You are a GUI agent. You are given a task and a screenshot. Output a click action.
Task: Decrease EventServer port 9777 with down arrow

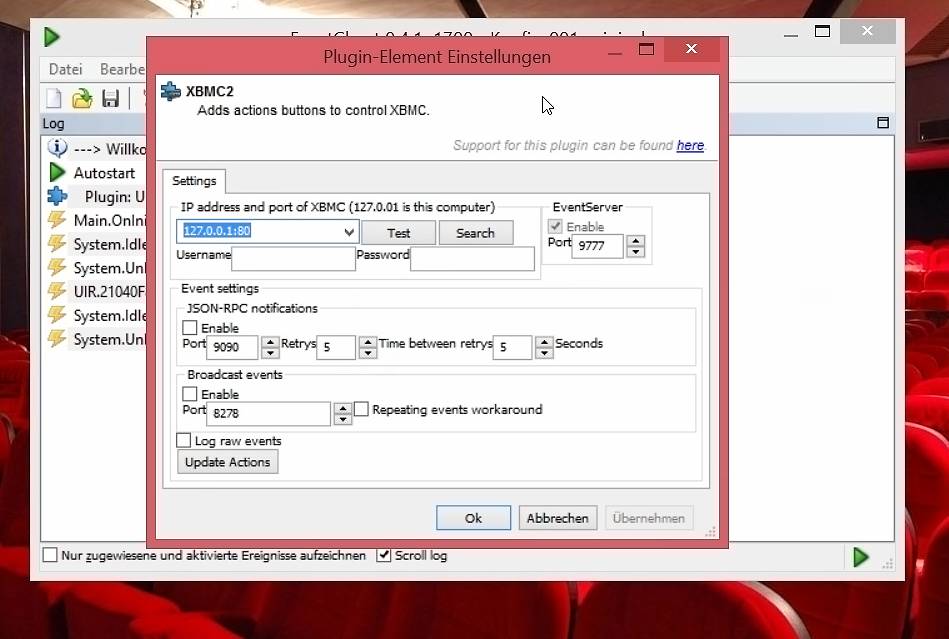[635, 252]
